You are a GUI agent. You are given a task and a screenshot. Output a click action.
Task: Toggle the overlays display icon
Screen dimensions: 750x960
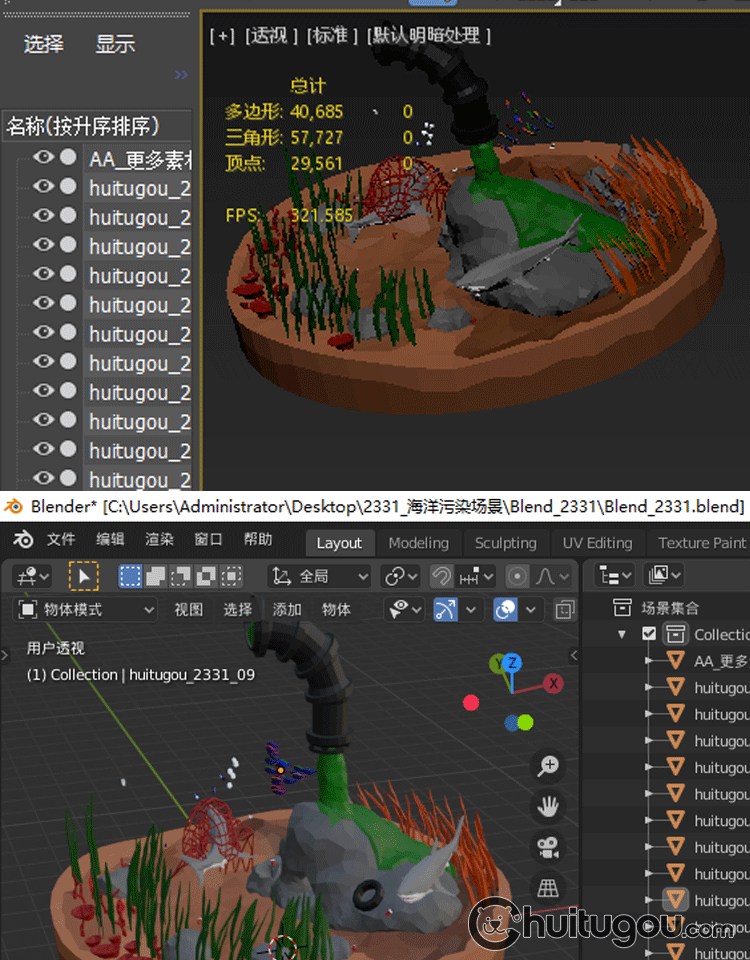click(x=506, y=609)
